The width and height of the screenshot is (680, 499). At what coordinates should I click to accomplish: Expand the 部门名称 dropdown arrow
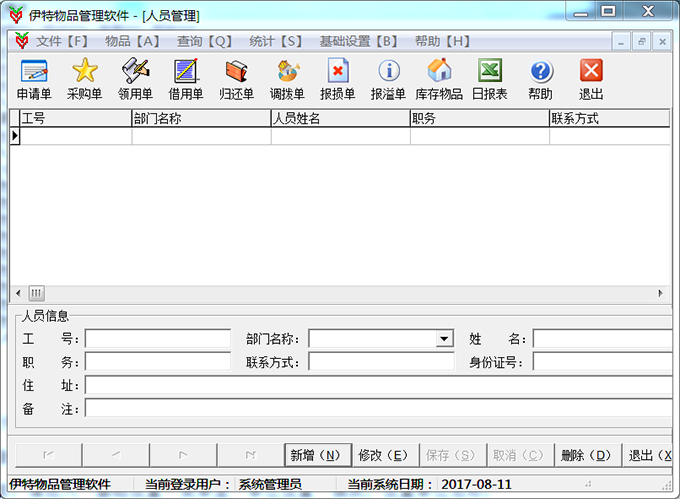pos(444,339)
